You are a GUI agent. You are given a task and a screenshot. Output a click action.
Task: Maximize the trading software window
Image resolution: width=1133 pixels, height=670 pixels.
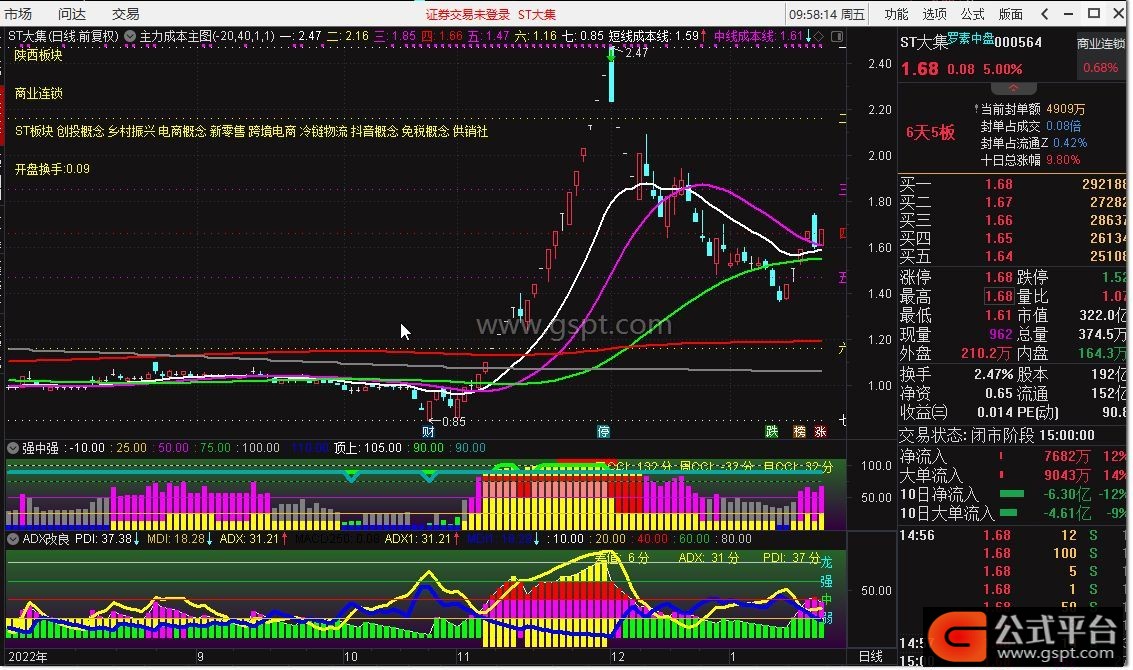pyautogui.click(x=1094, y=13)
